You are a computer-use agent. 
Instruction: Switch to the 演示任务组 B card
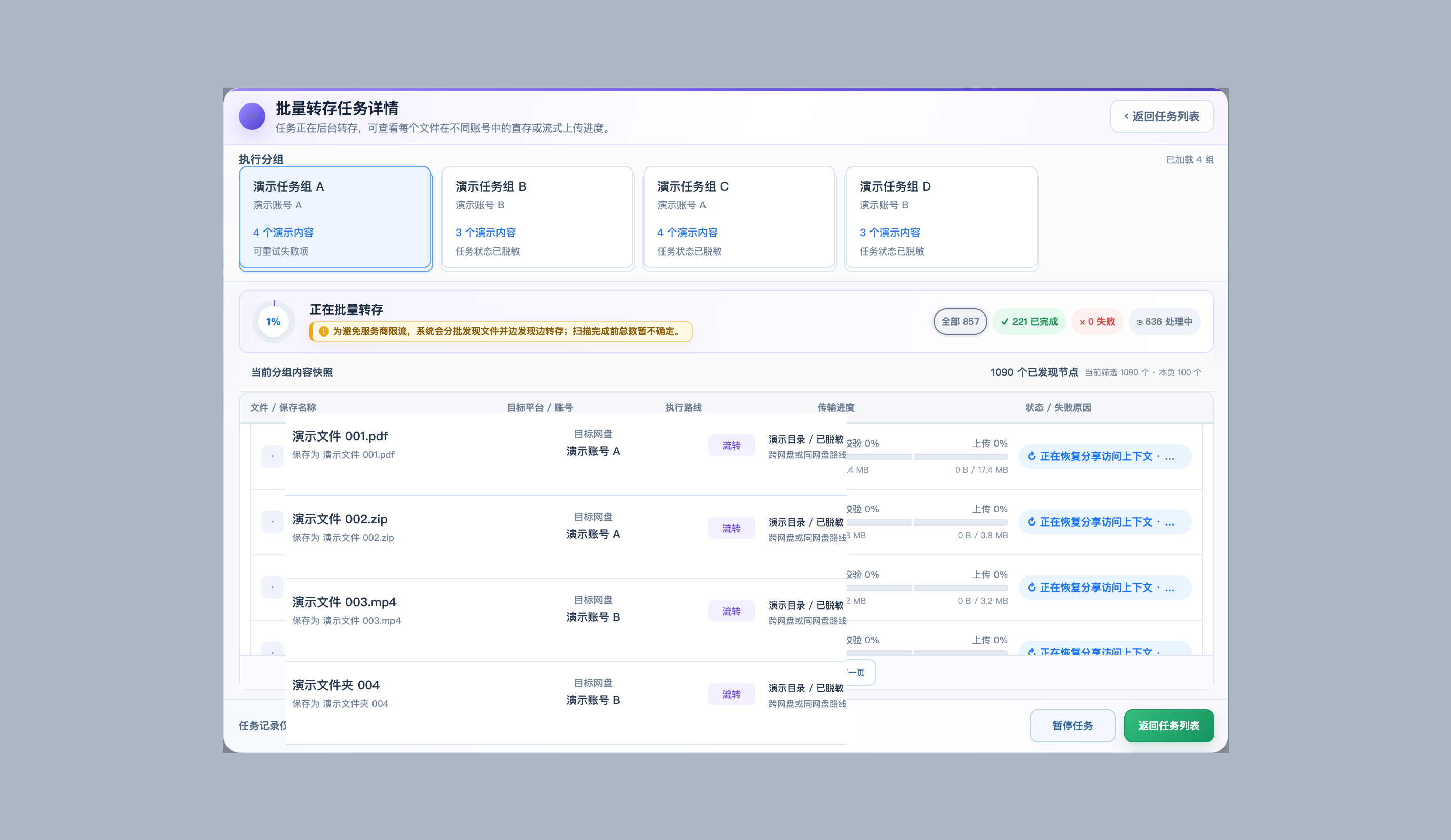pyautogui.click(x=537, y=218)
